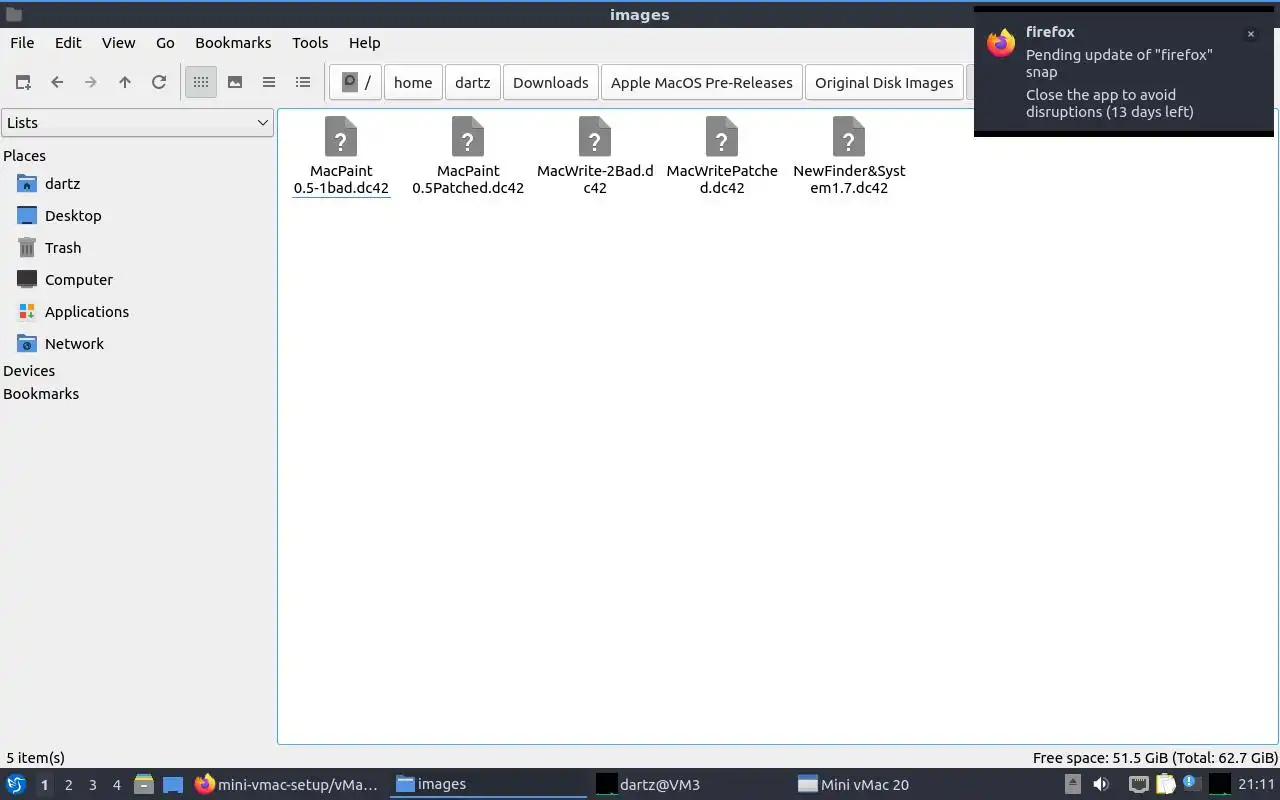Open the File menu
The width and height of the screenshot is (1280, 800).
click(x=22, y=43)
